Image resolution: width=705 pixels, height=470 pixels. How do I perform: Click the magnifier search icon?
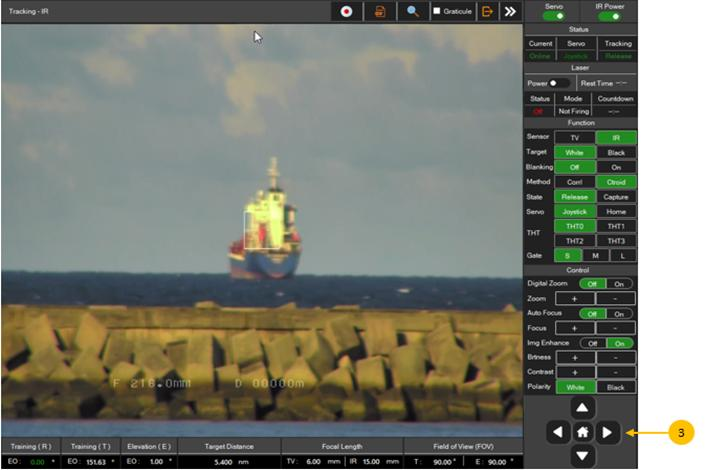[x=413, y=12]
